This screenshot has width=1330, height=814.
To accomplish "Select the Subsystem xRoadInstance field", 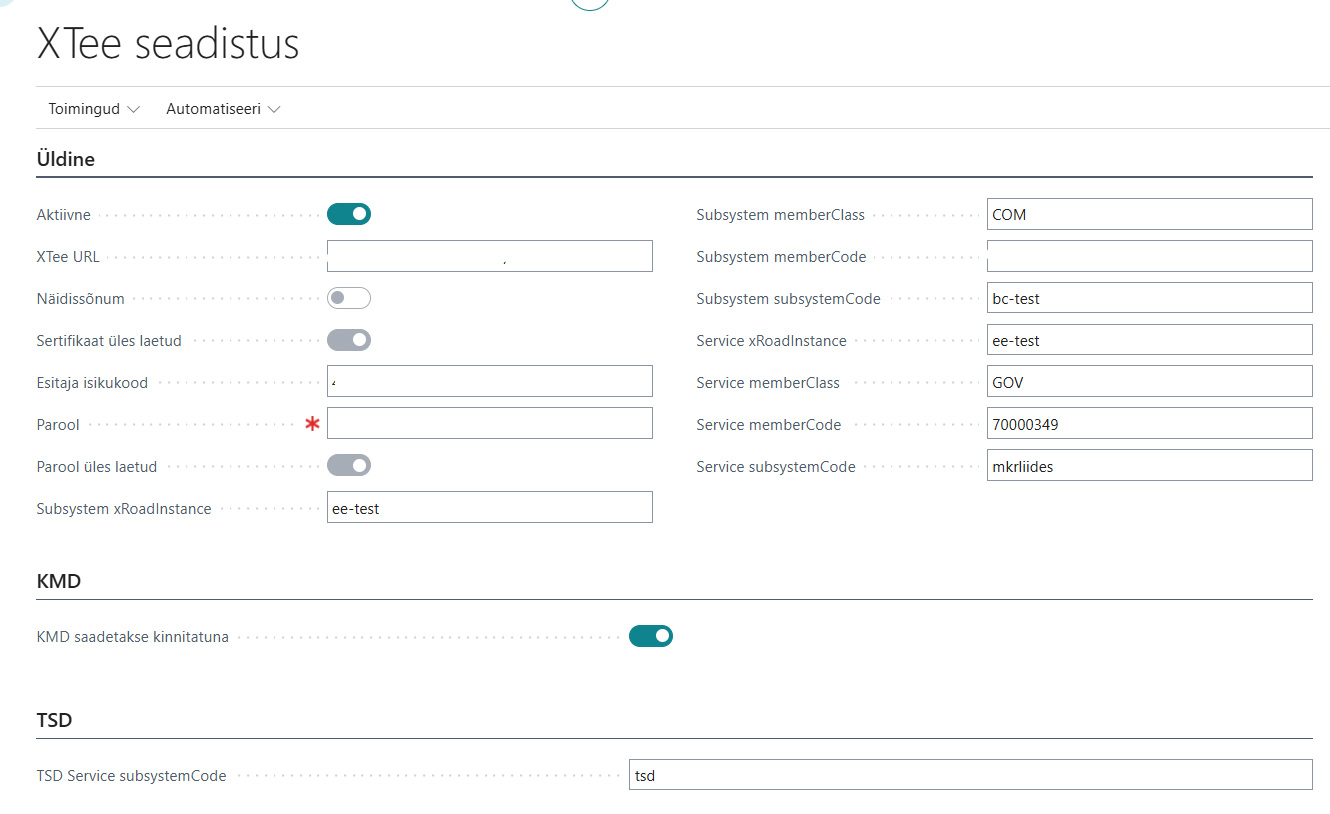I will [489, 507].
